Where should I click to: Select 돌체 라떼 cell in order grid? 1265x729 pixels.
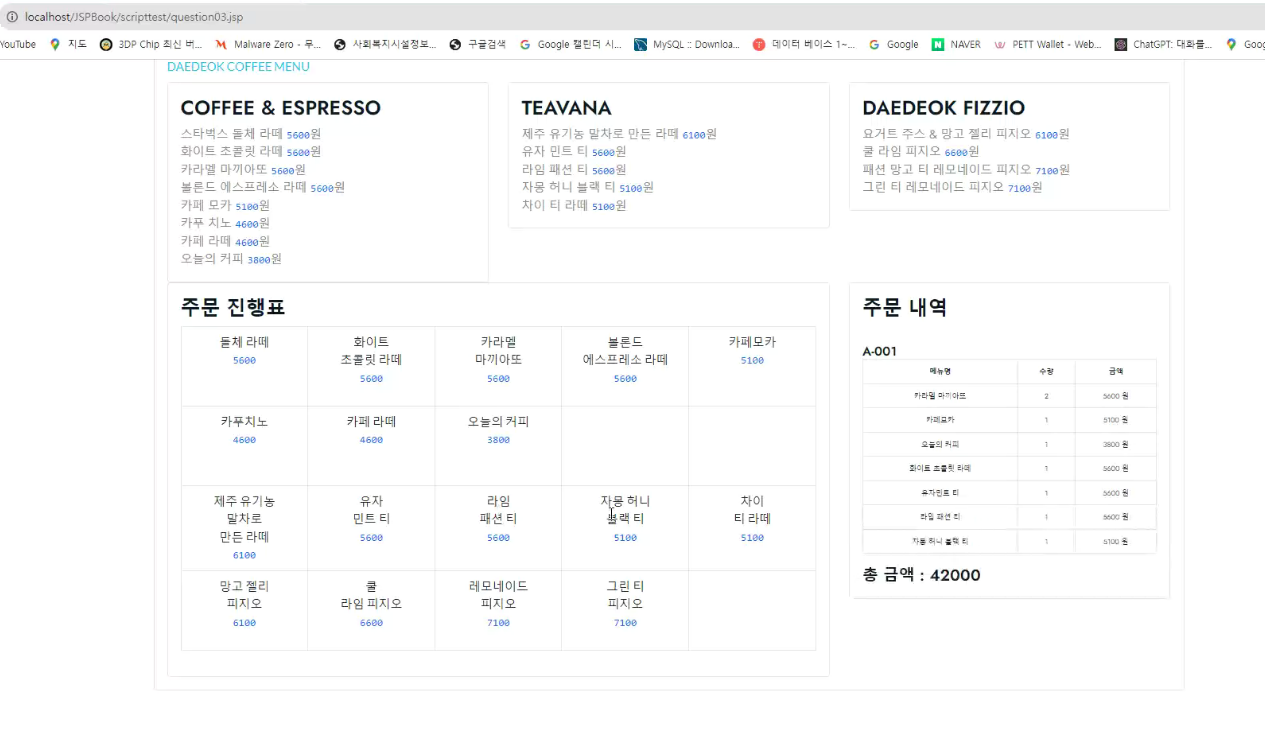coord(244,366)
